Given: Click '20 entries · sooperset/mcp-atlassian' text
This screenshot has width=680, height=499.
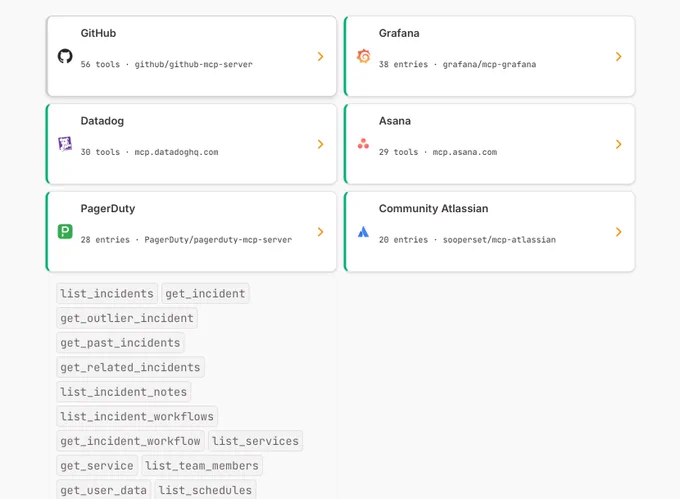Looking at the screenshot, I should pyautogui.click(x=468, y=240).
